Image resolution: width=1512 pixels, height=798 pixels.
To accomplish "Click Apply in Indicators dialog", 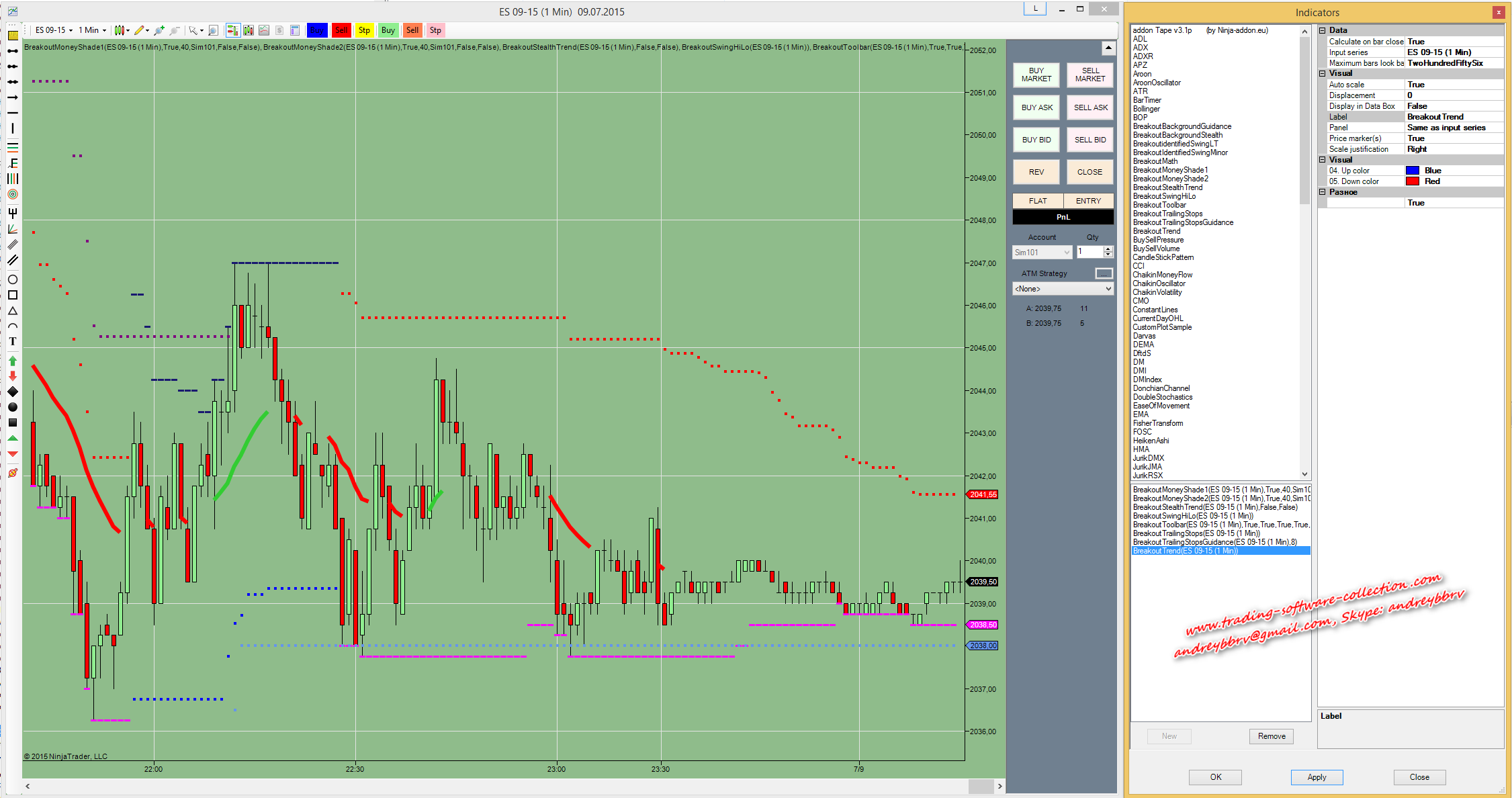I will 1316,777.
